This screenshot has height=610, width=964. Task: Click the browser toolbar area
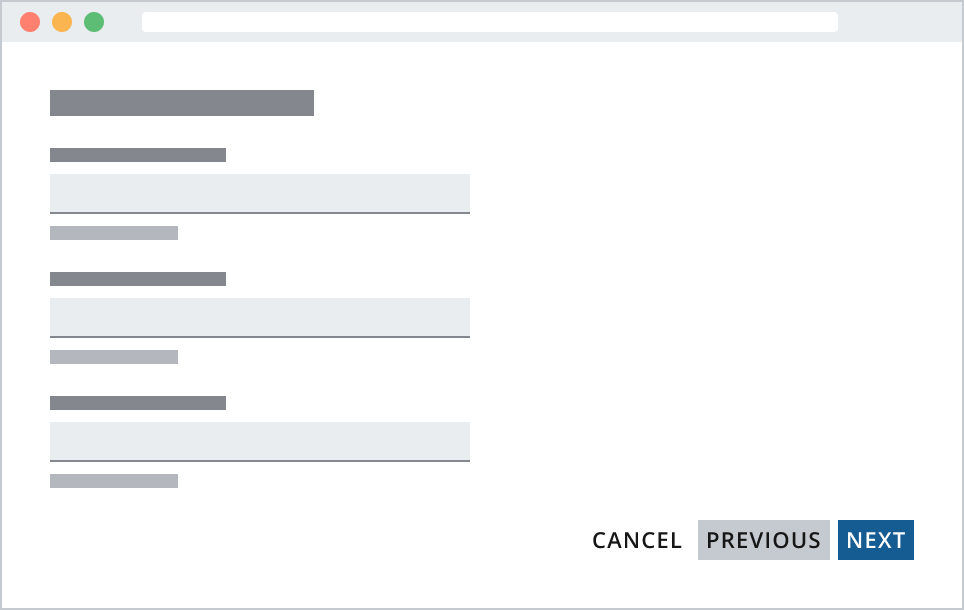click(x=900, y=21)
